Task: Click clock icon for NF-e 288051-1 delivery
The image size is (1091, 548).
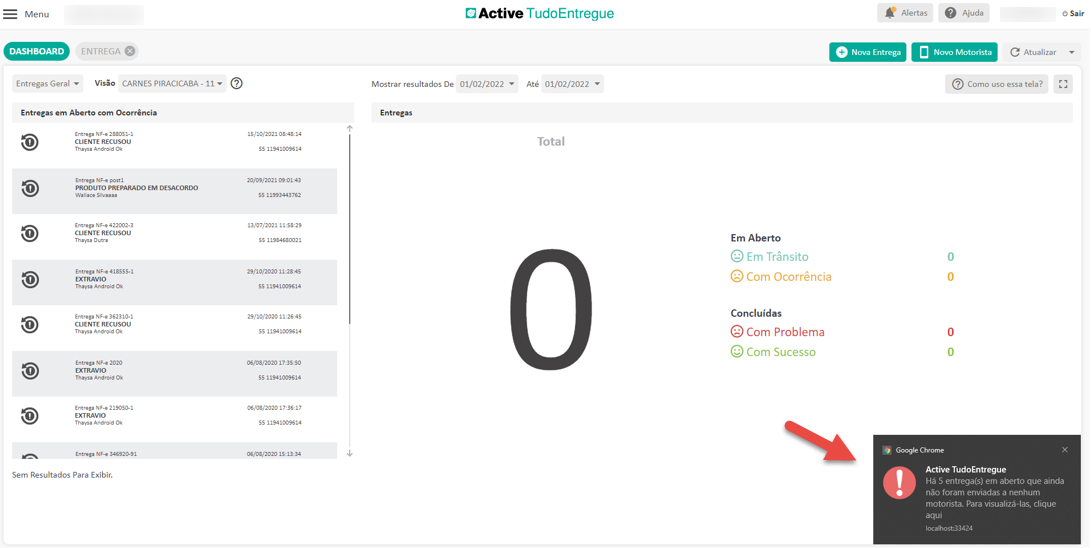Action: [30, 142]
